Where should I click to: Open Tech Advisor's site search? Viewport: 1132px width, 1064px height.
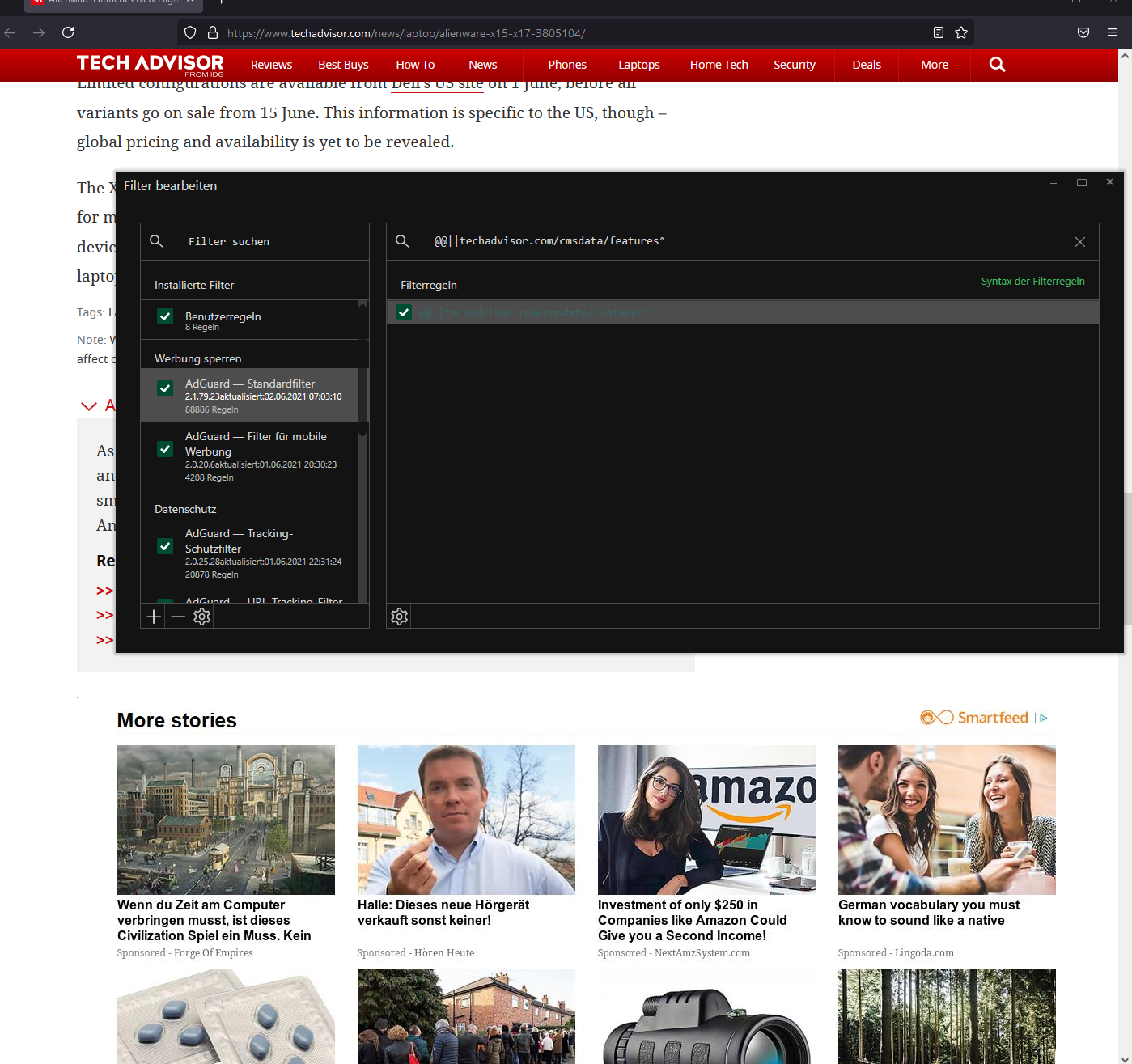click(996, 64)
